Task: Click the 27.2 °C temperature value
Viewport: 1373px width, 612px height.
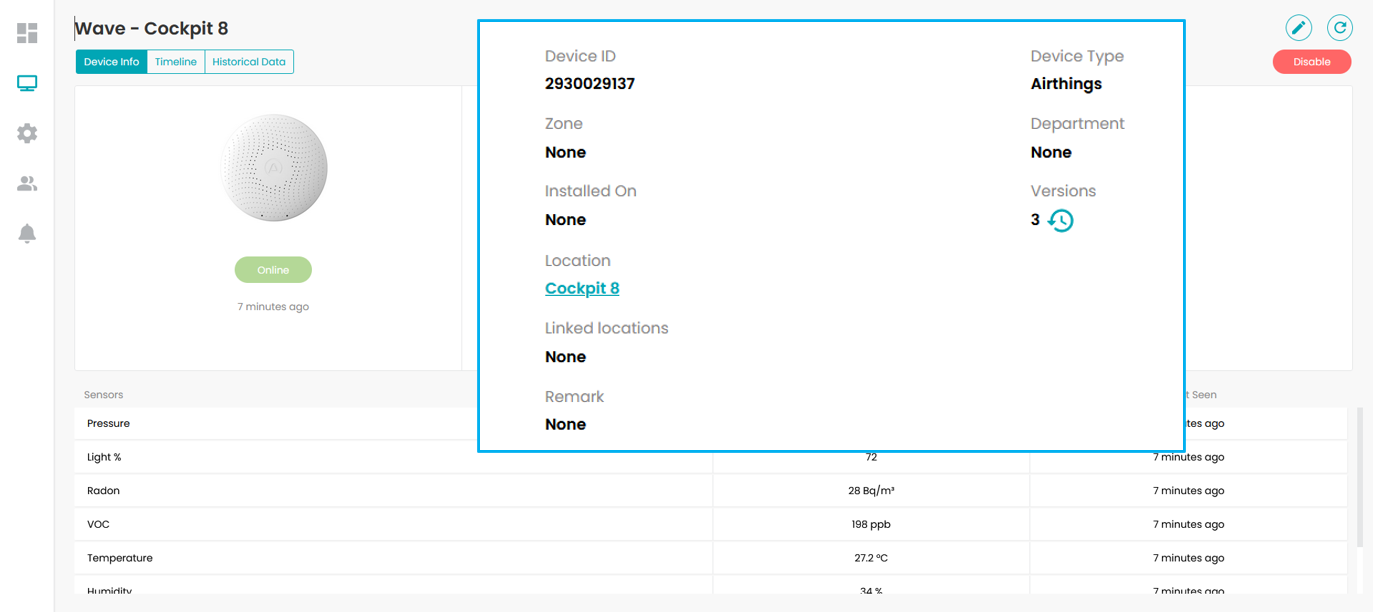Action: coord(871,558)
